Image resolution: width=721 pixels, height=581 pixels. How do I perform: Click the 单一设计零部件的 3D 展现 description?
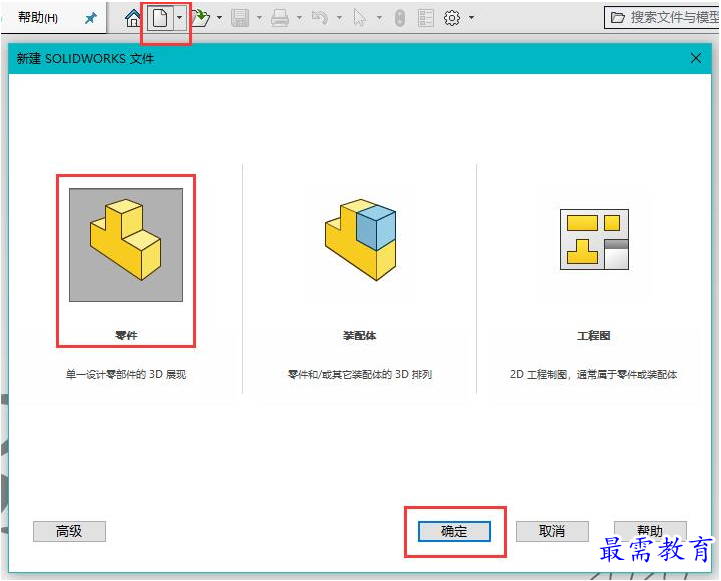point(126,375)
